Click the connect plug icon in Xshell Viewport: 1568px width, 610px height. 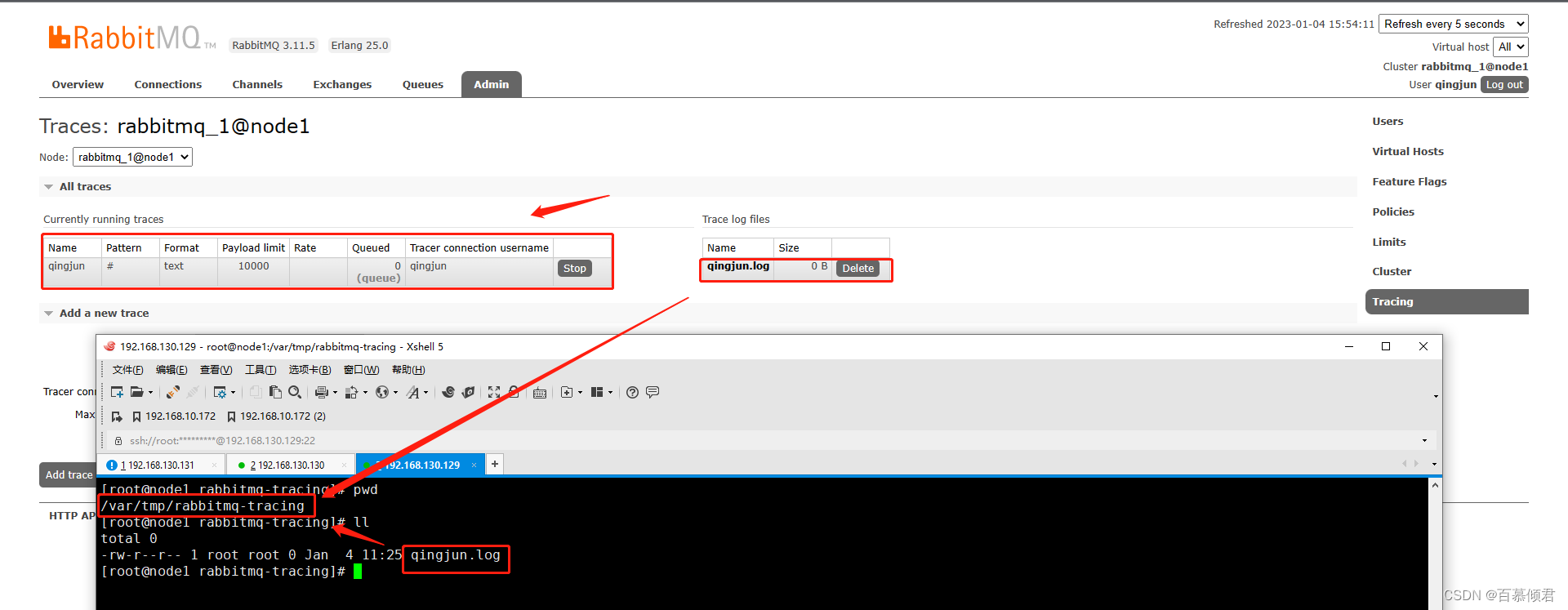172,392
